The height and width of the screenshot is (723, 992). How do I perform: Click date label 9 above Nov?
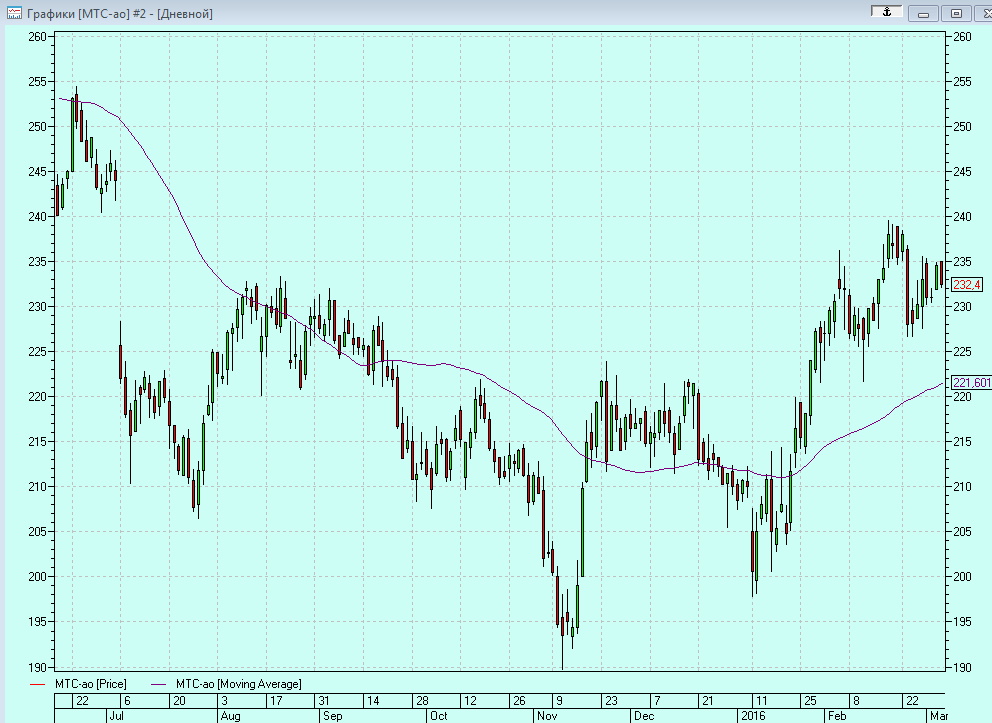tap(559, 701)
